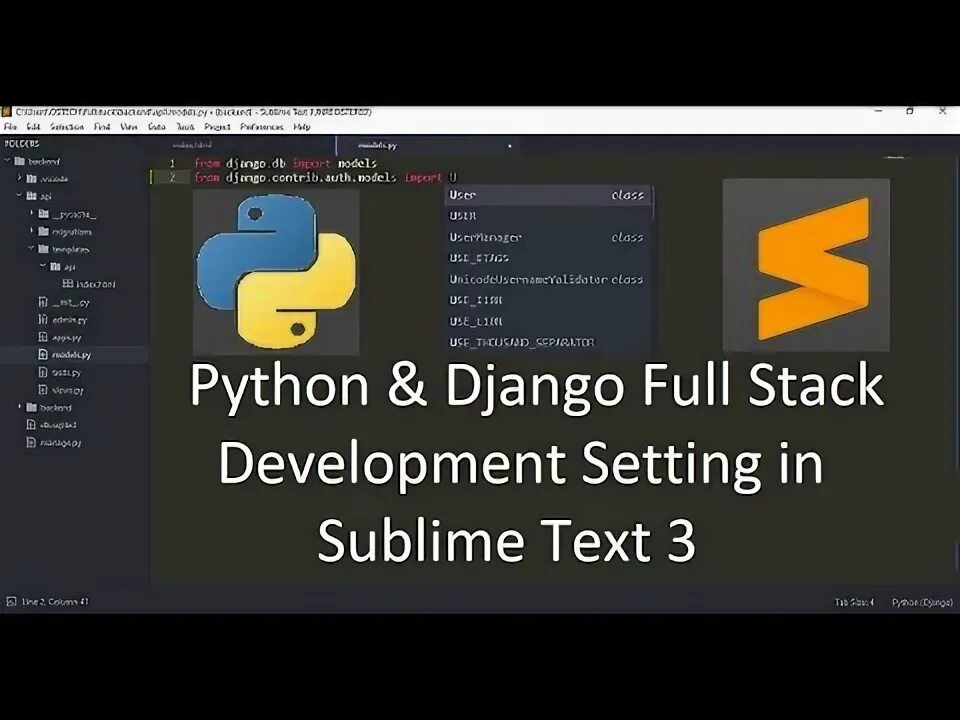This screenshot has height=720, width=960.
Task: Click the manage.py file icon
Action: (x=31, y=442)
